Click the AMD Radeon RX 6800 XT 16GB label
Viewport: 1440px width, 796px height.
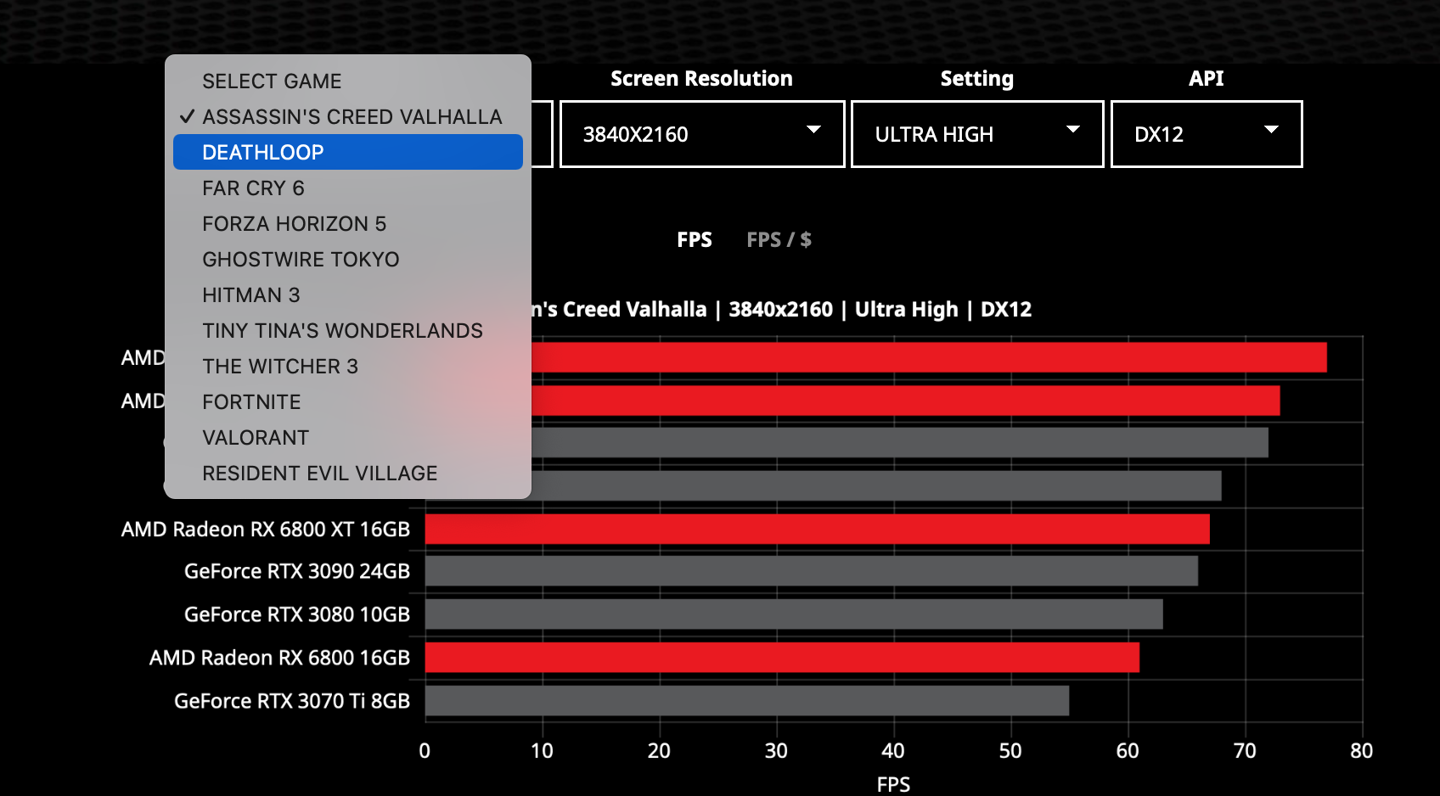coord(266,529)
